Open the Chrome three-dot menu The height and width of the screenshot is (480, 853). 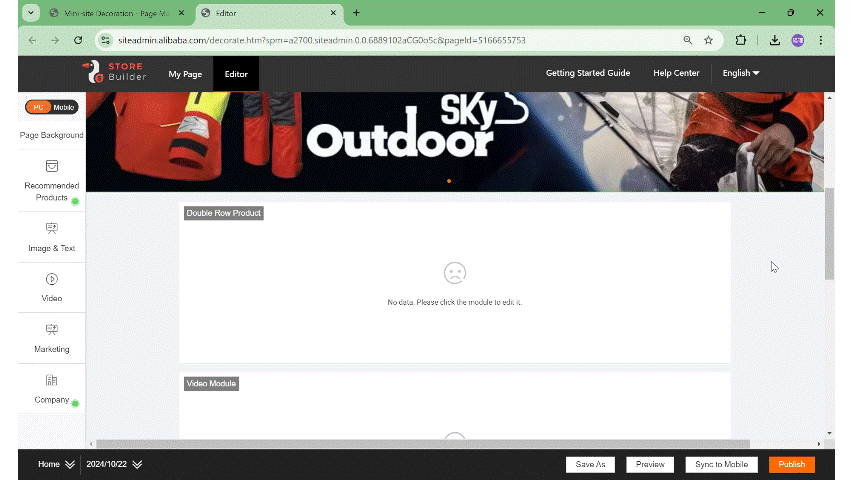(x=820, y=40)
